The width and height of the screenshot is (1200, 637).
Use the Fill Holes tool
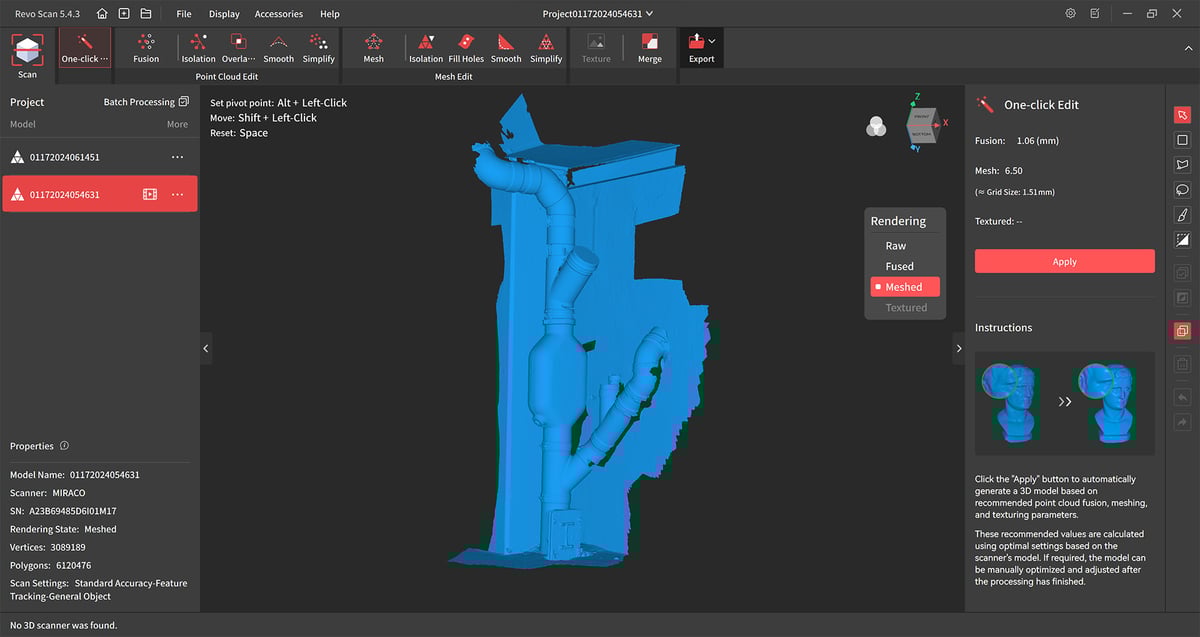(466, 47)
